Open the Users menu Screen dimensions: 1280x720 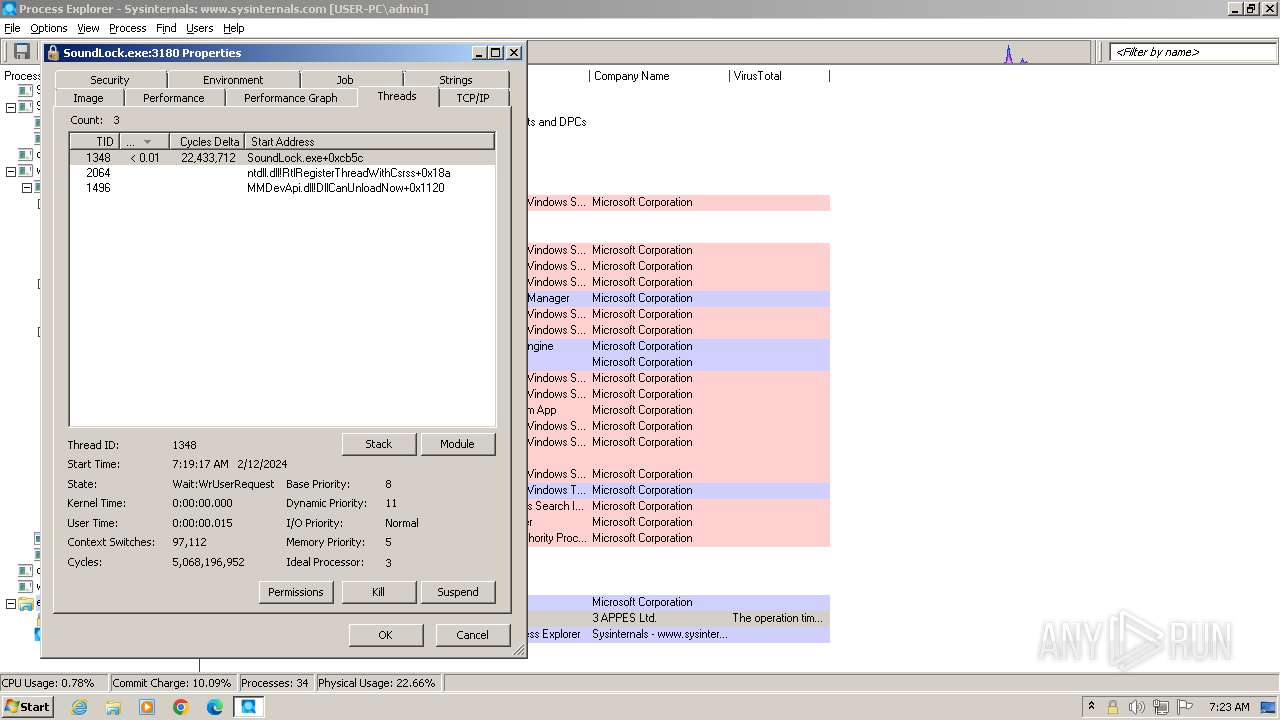(199, 28)
